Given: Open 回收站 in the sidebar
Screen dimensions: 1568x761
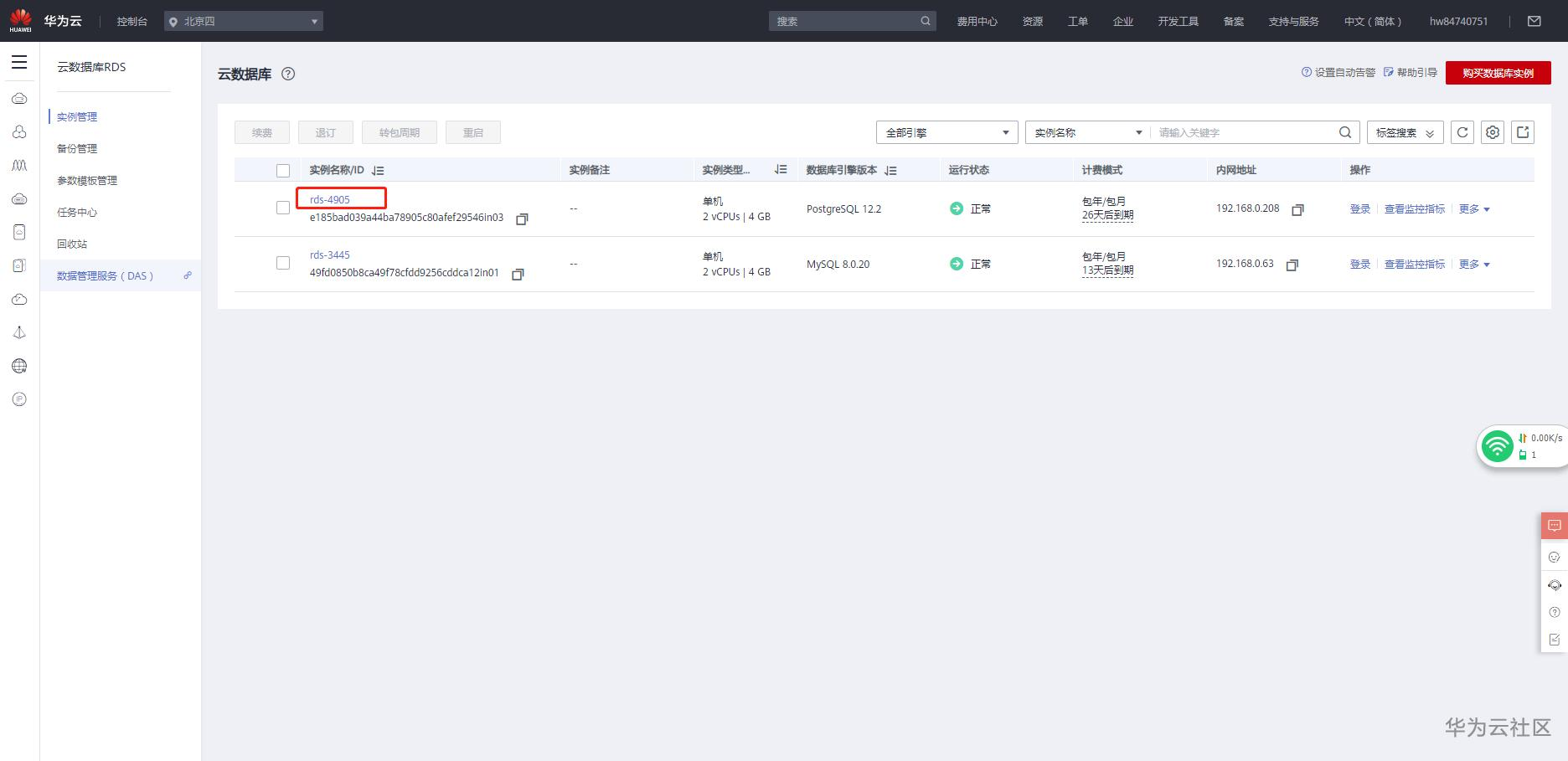Looking at the screenshot, I should coord(72,244).
